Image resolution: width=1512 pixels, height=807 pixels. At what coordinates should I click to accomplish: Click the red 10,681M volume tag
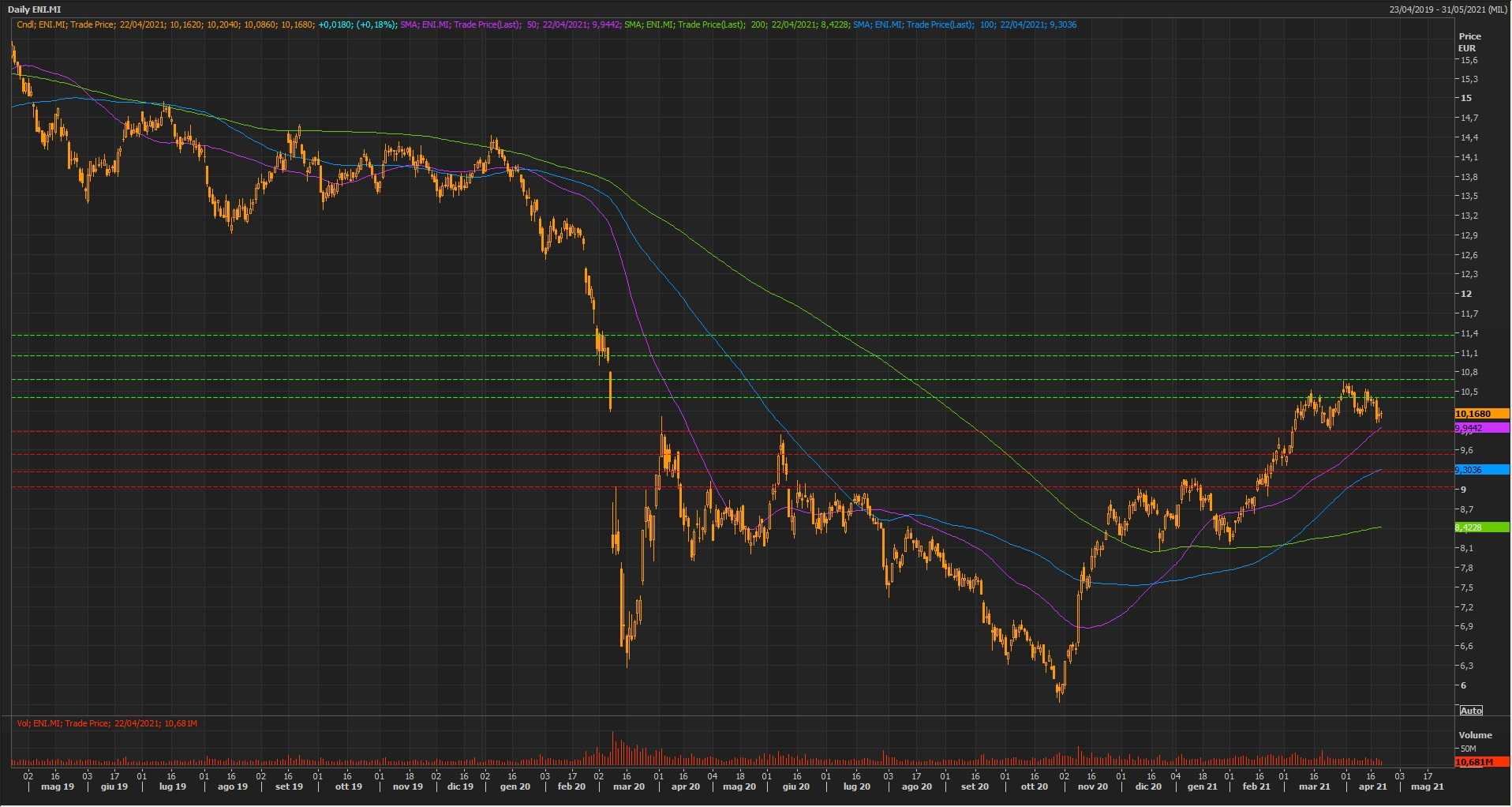pos(1480,762)
